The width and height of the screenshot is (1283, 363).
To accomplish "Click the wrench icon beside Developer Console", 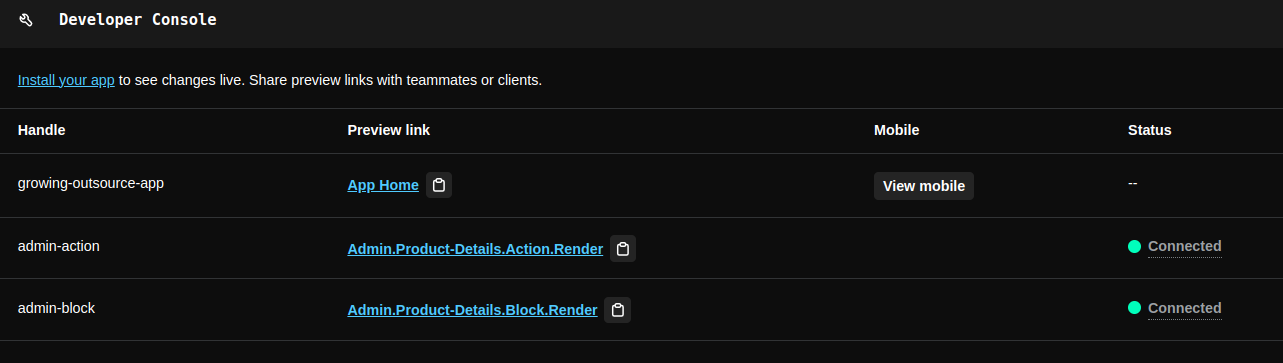I will 26,20.
